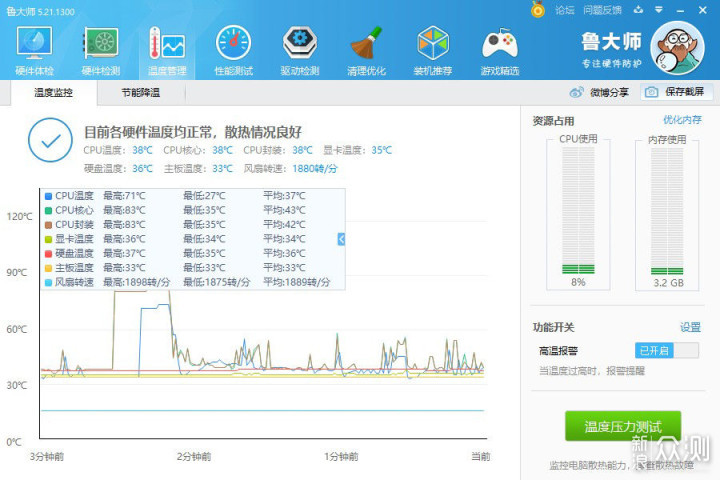Toggle the 风扇转速 cyan legend swatch
This screenshot has width=720, height=480.
point(48,282)
